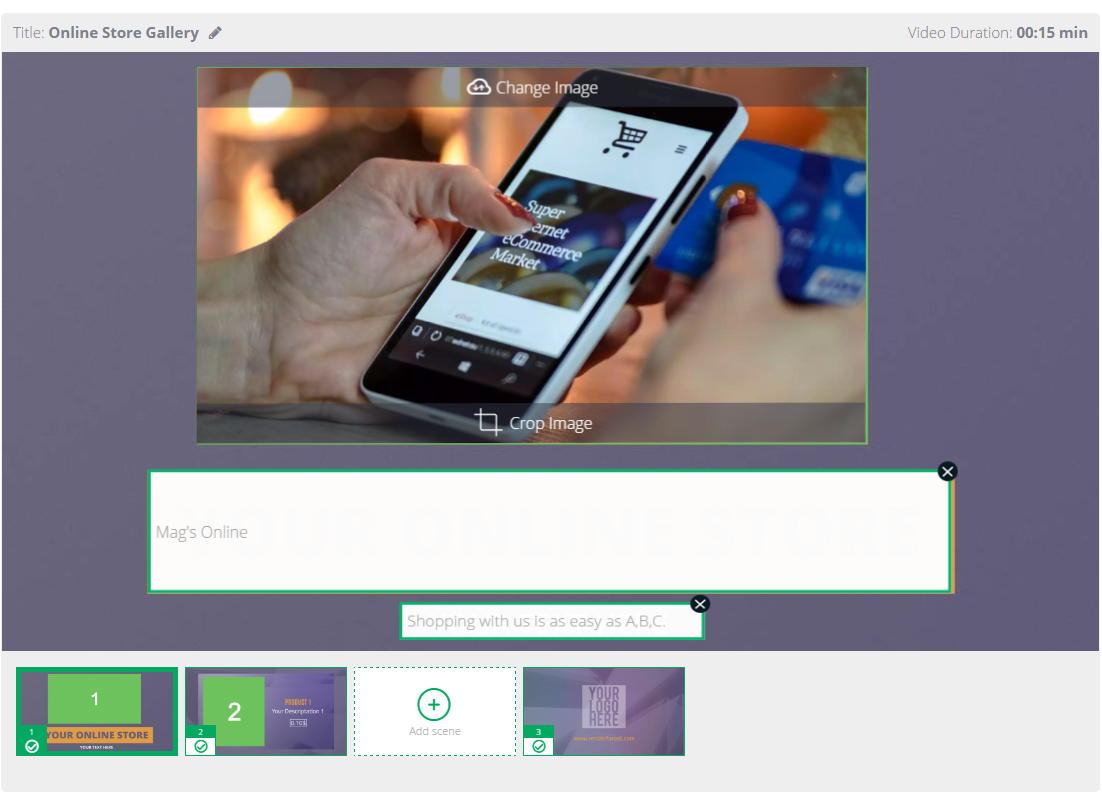The height and width of the screenshot is (805, 1102).
Task: Click the Add scene label
Action: 435,731
